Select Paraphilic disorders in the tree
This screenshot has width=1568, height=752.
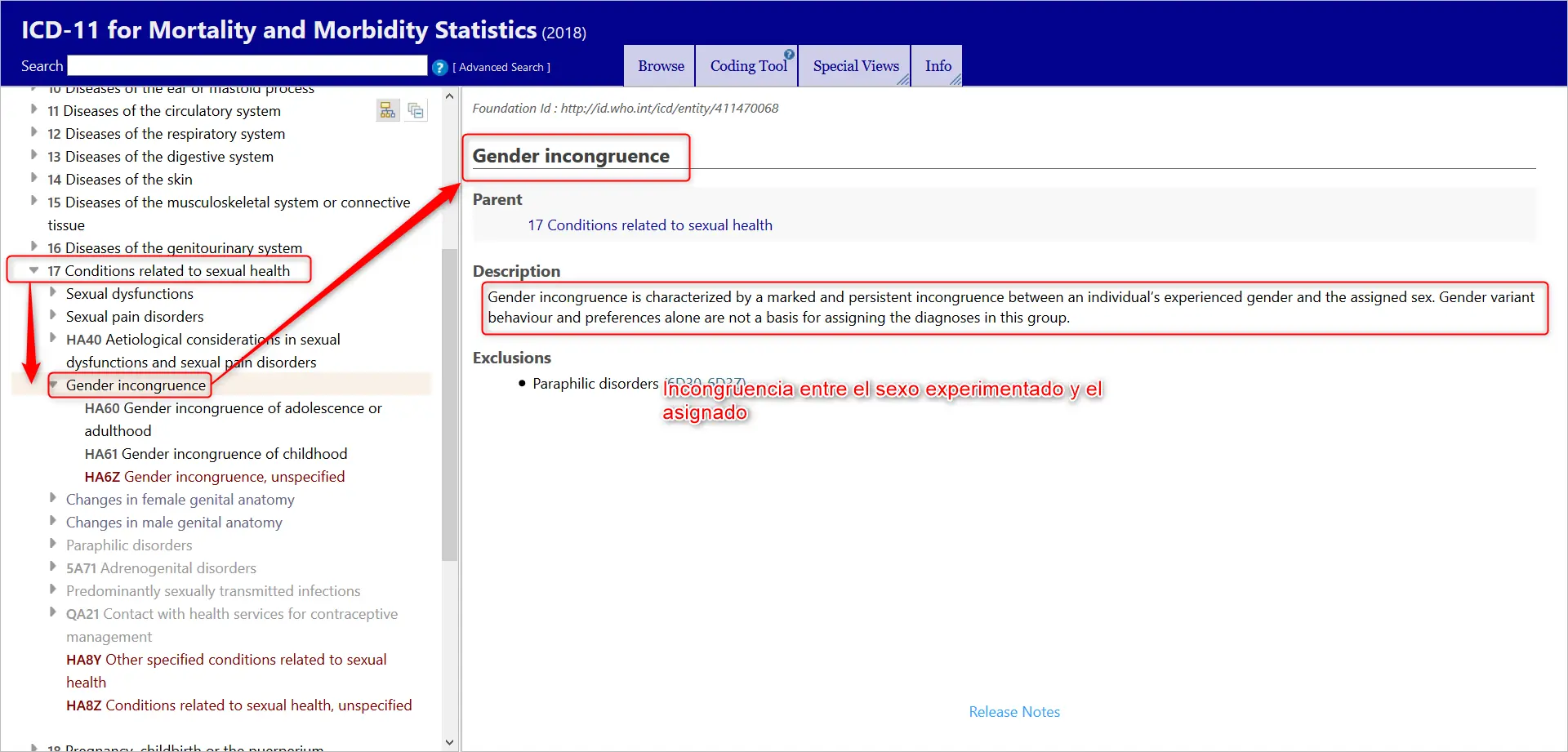coord(129,545)
